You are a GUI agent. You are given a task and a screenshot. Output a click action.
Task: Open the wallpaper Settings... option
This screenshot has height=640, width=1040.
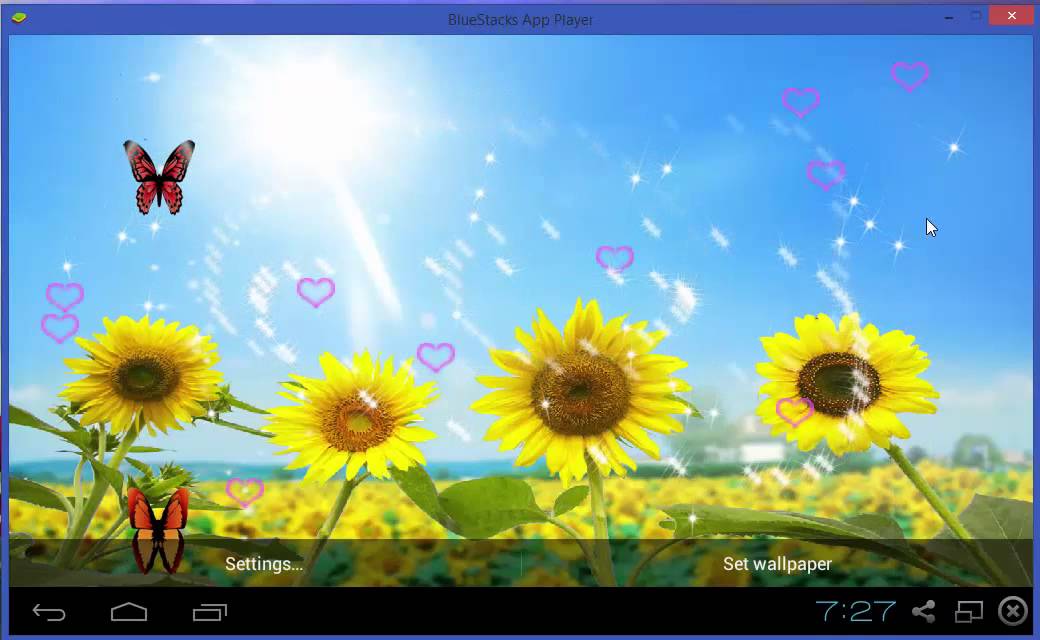click(x=263, y=564)
